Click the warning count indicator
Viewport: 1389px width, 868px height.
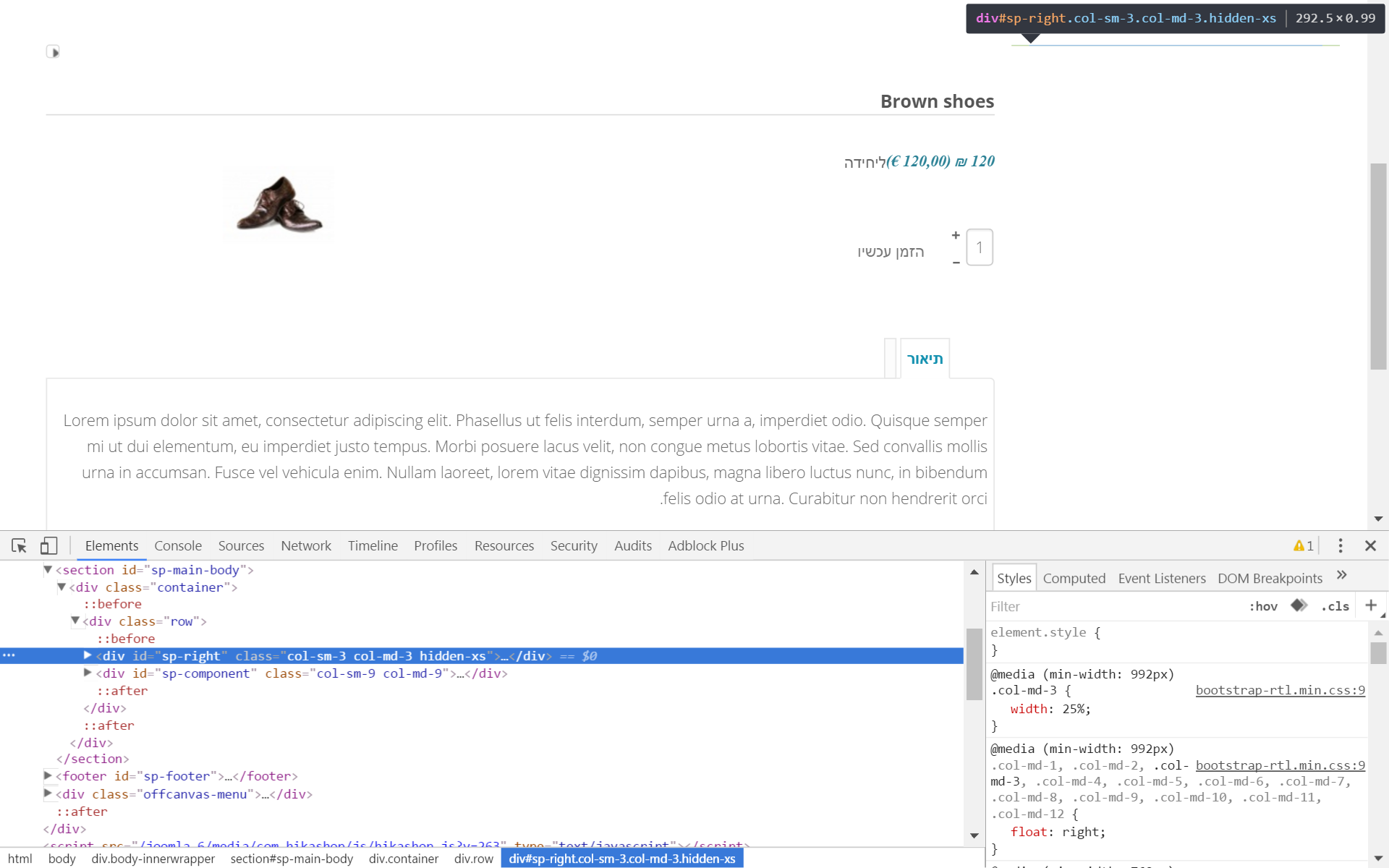point(1304,545)
